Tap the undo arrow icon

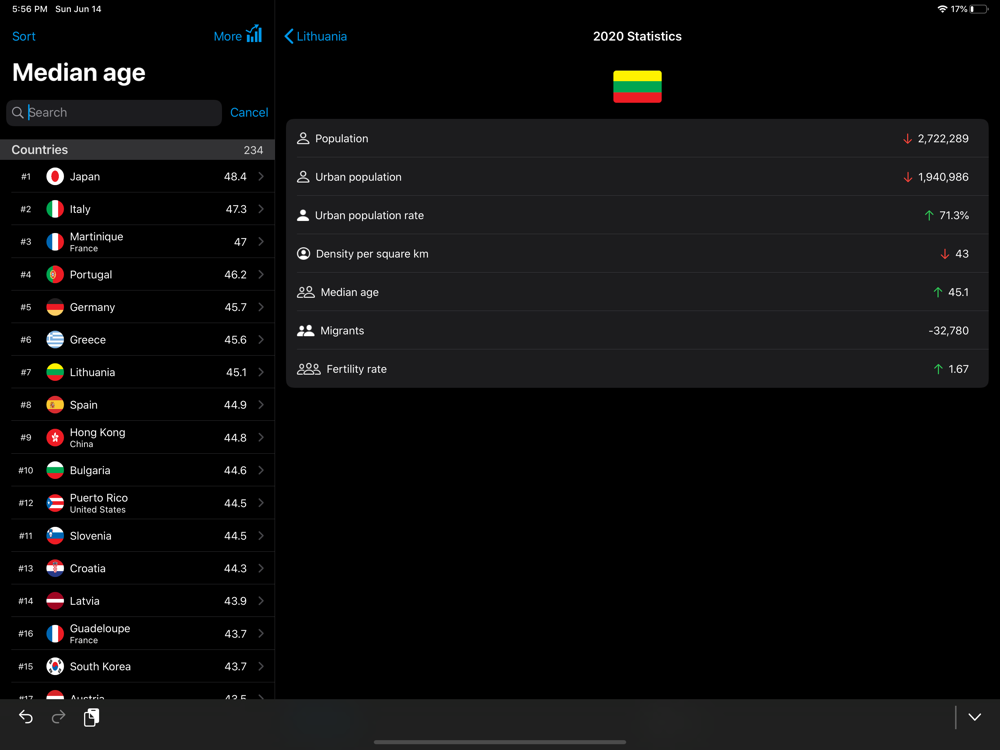[26, 717]
